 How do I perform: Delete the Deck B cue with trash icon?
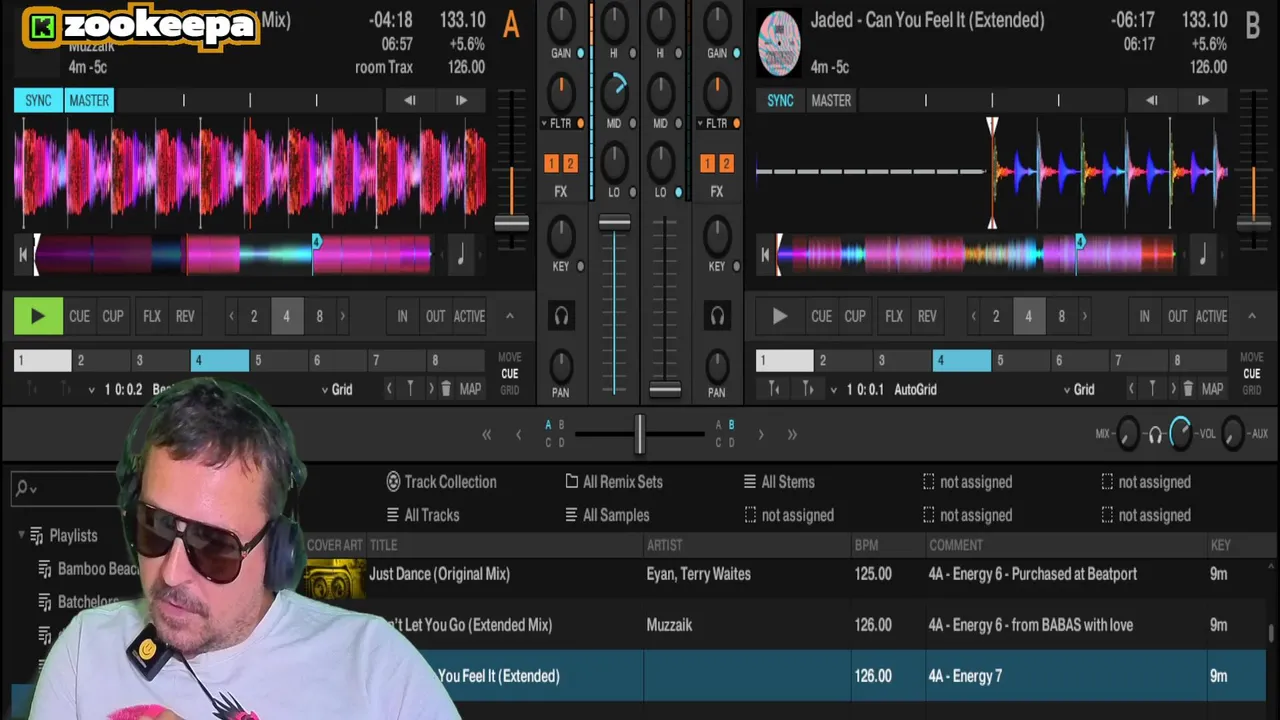click(x=1188, y=389)
